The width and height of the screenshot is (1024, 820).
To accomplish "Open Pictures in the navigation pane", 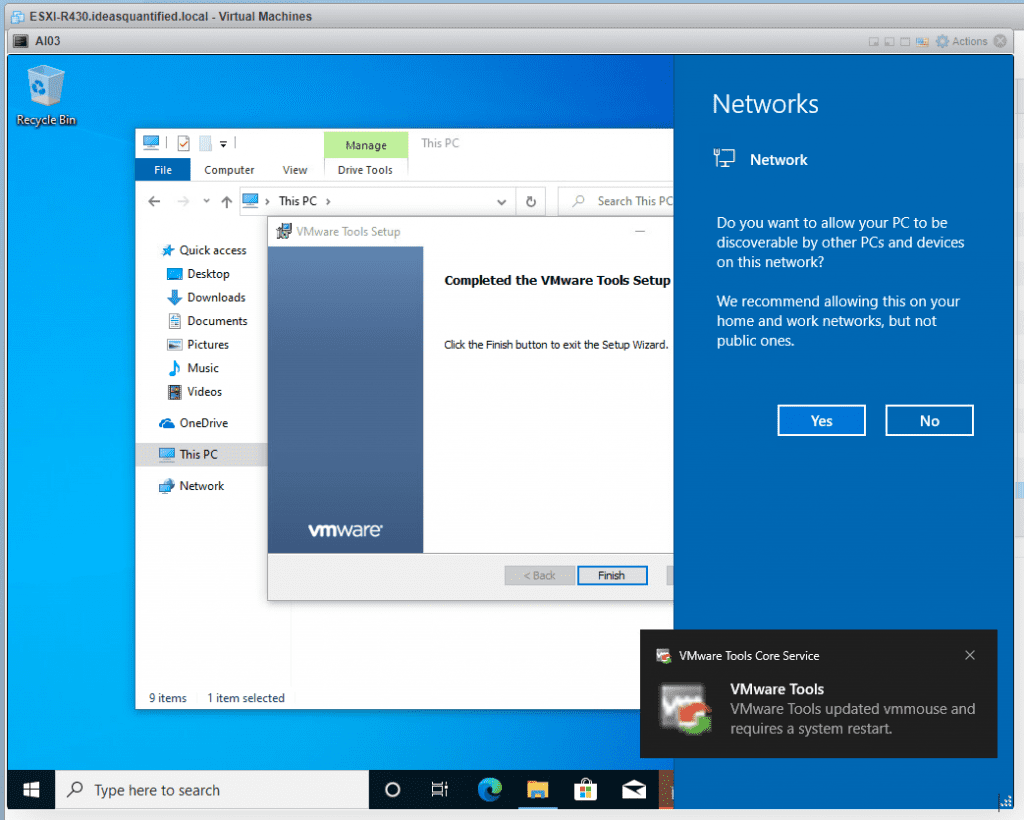I will point(198,344).
